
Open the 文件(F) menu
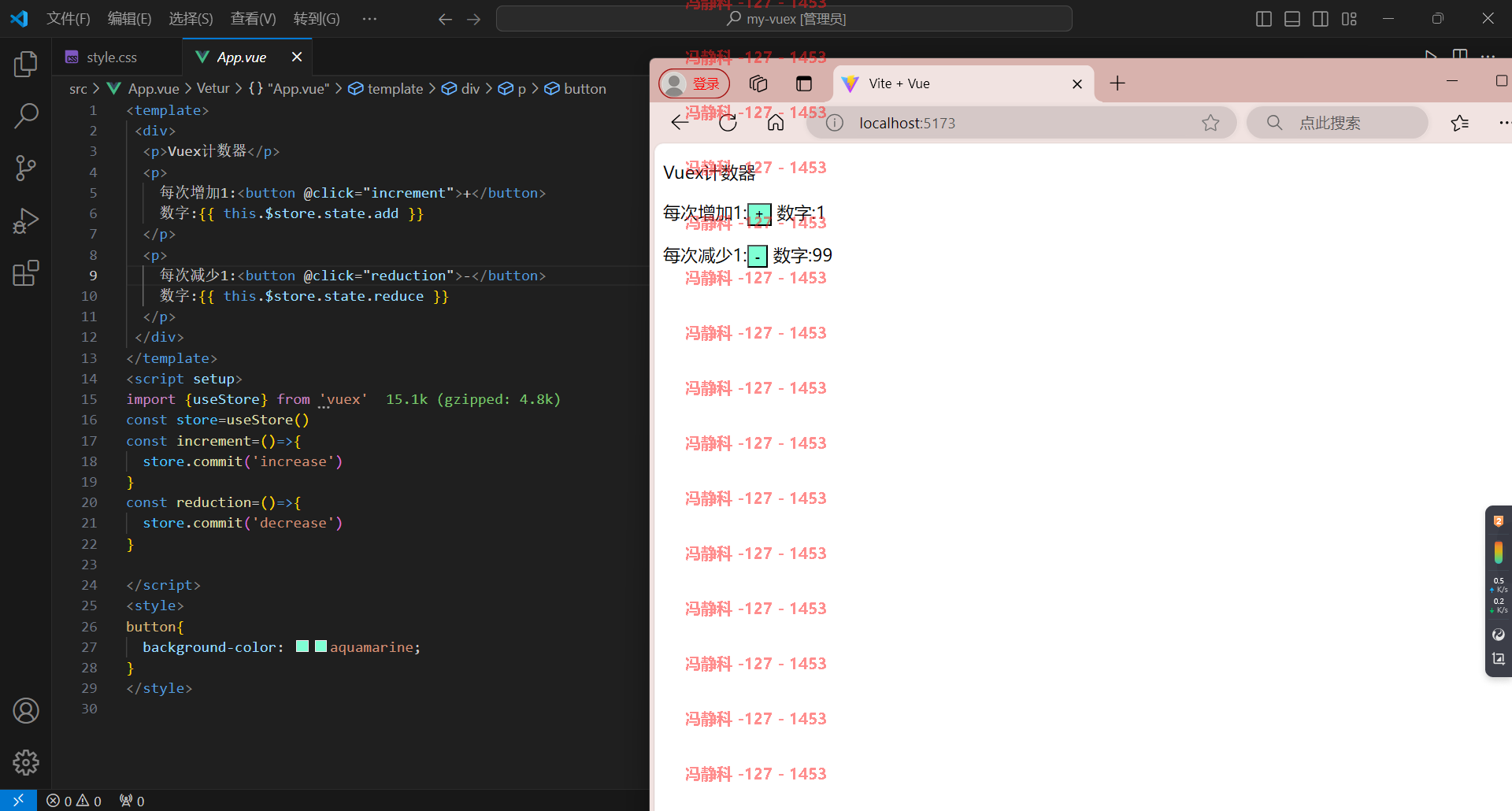click(x=69, y=19)
